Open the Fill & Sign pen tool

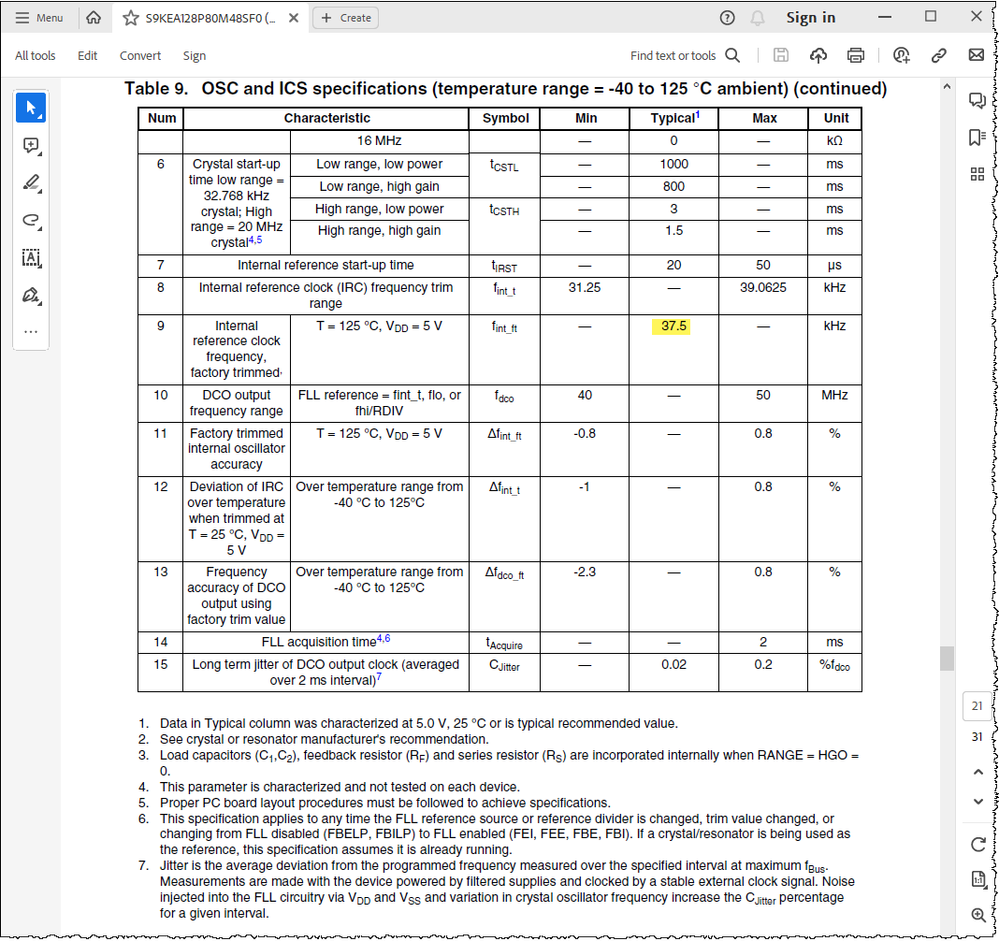coord(31,294)
